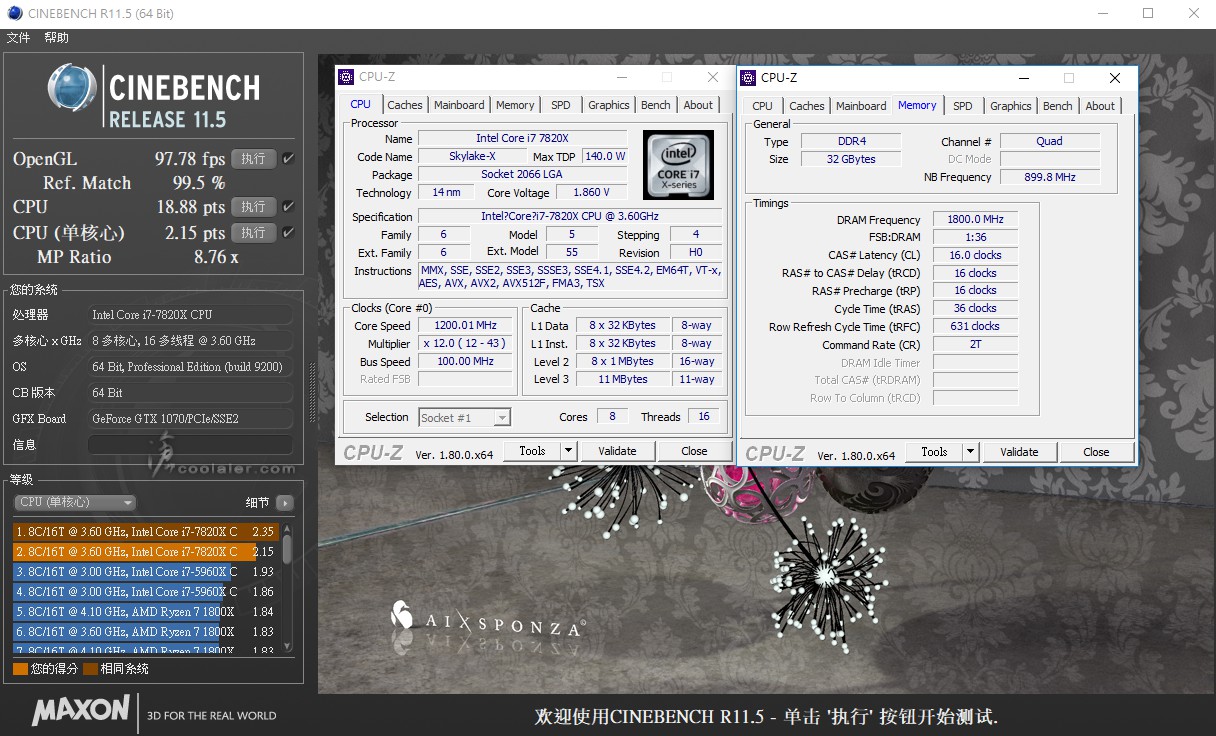
Task: Click the CPU-Z icon in left window title
Action: (346, 77)
